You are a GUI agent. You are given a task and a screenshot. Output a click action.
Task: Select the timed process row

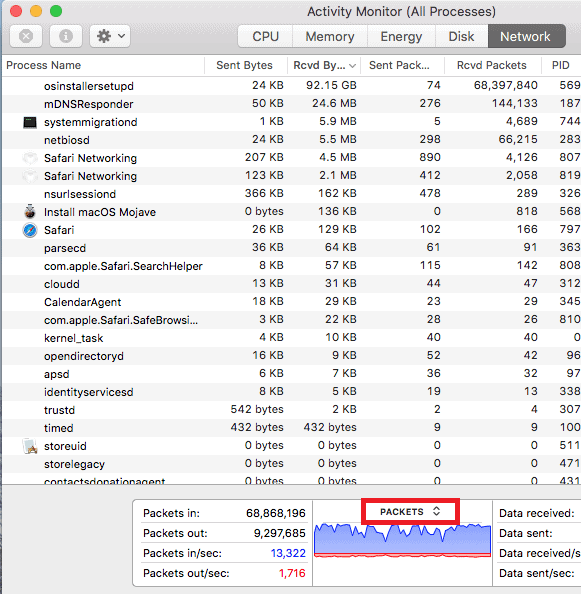pyautogui.click(x=292, y=428)
